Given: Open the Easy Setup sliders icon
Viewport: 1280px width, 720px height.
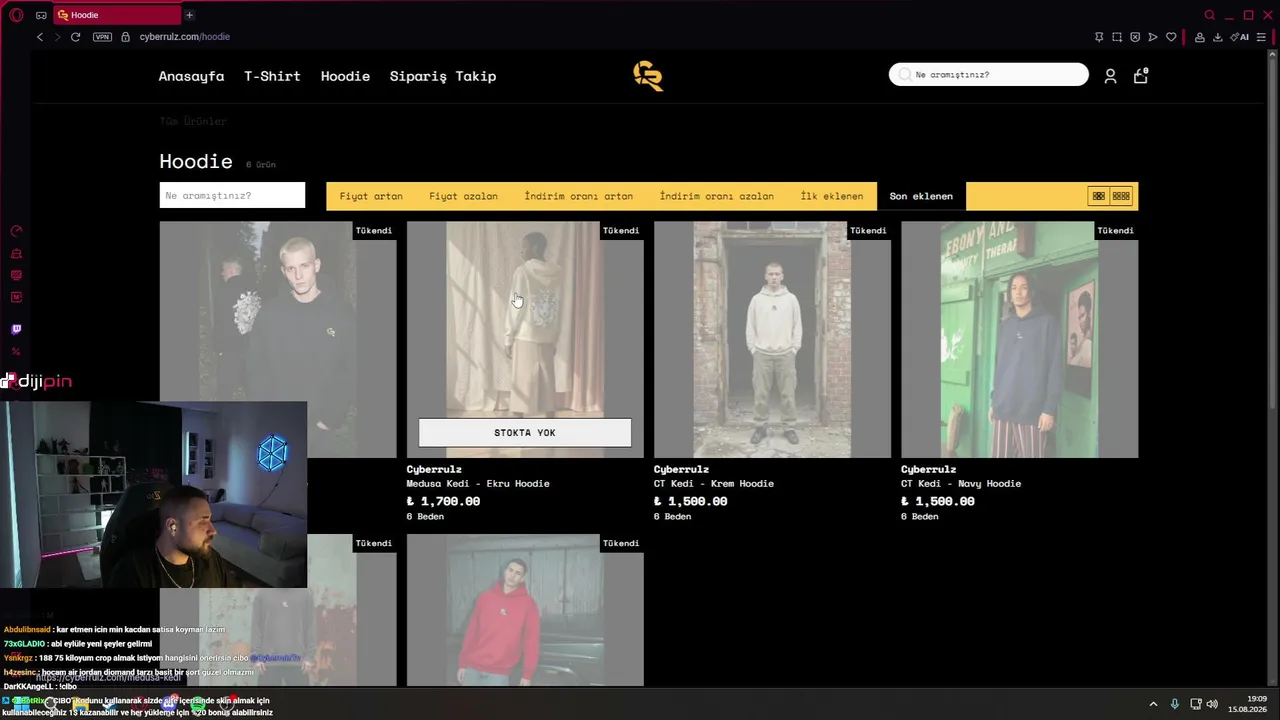Looking at the screenshot, I should click(1261, 37).
